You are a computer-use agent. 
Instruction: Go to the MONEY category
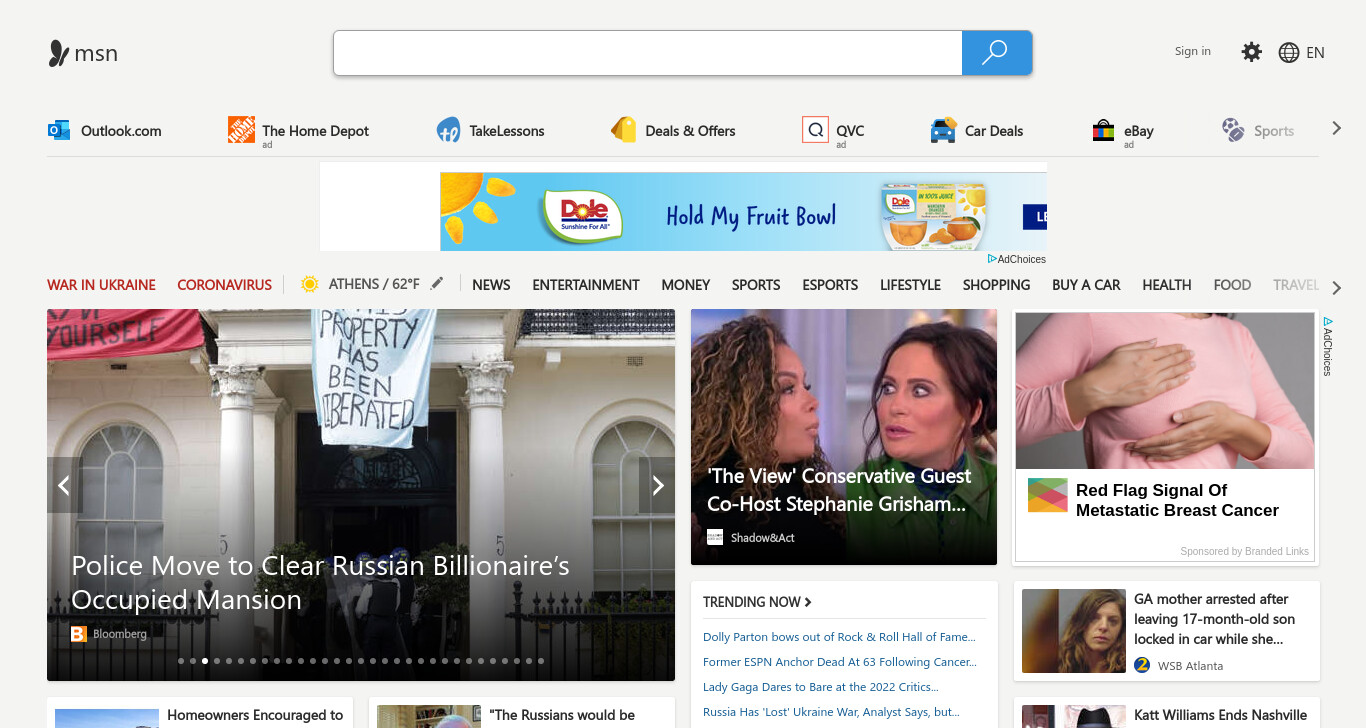(x=686, y=285)
